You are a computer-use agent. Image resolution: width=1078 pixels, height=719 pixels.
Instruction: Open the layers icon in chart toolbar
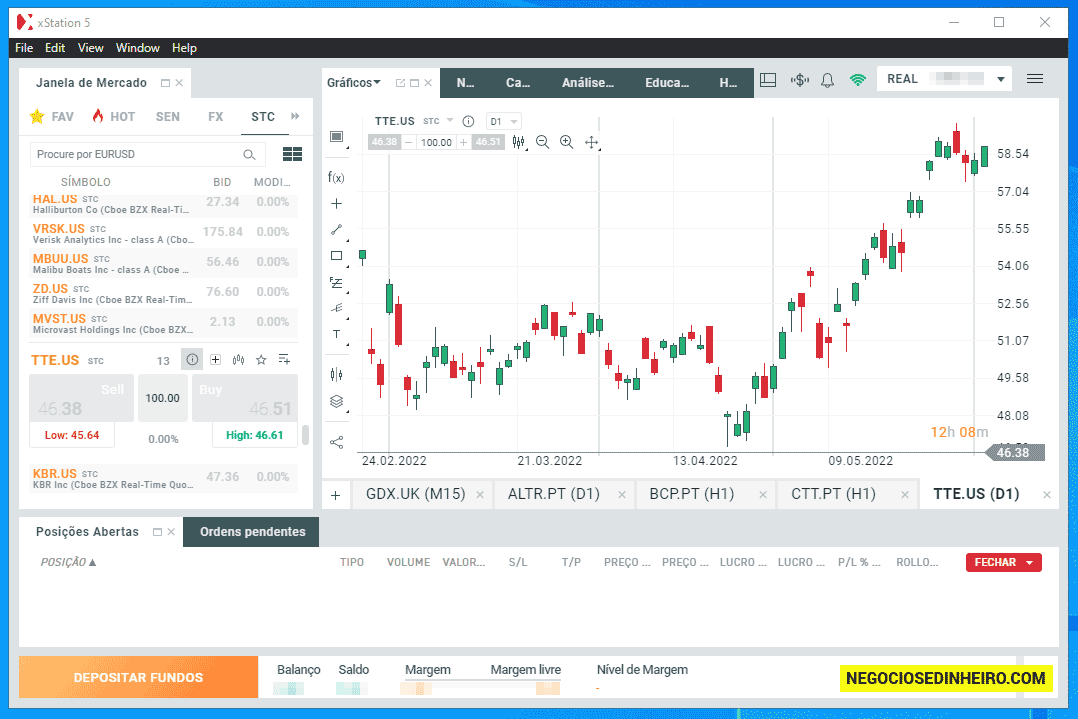point(336,401)
